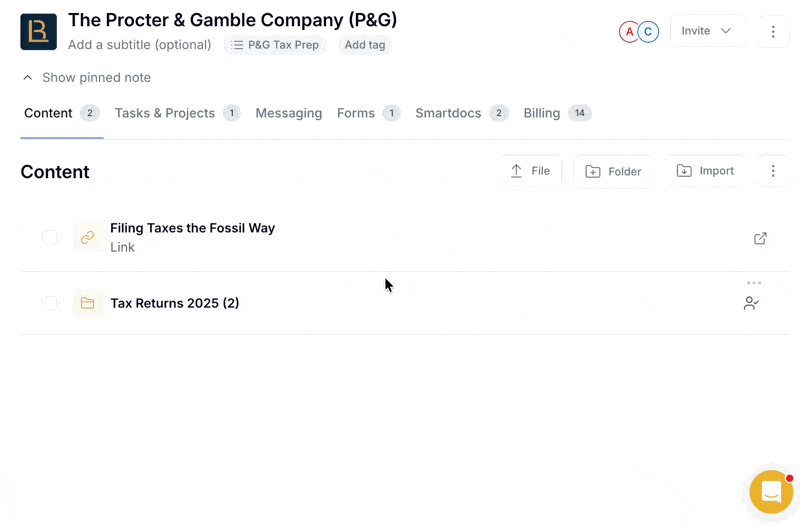Create a new Folder
This screenshot has height=526, width=800.
(x=613, y=171)
